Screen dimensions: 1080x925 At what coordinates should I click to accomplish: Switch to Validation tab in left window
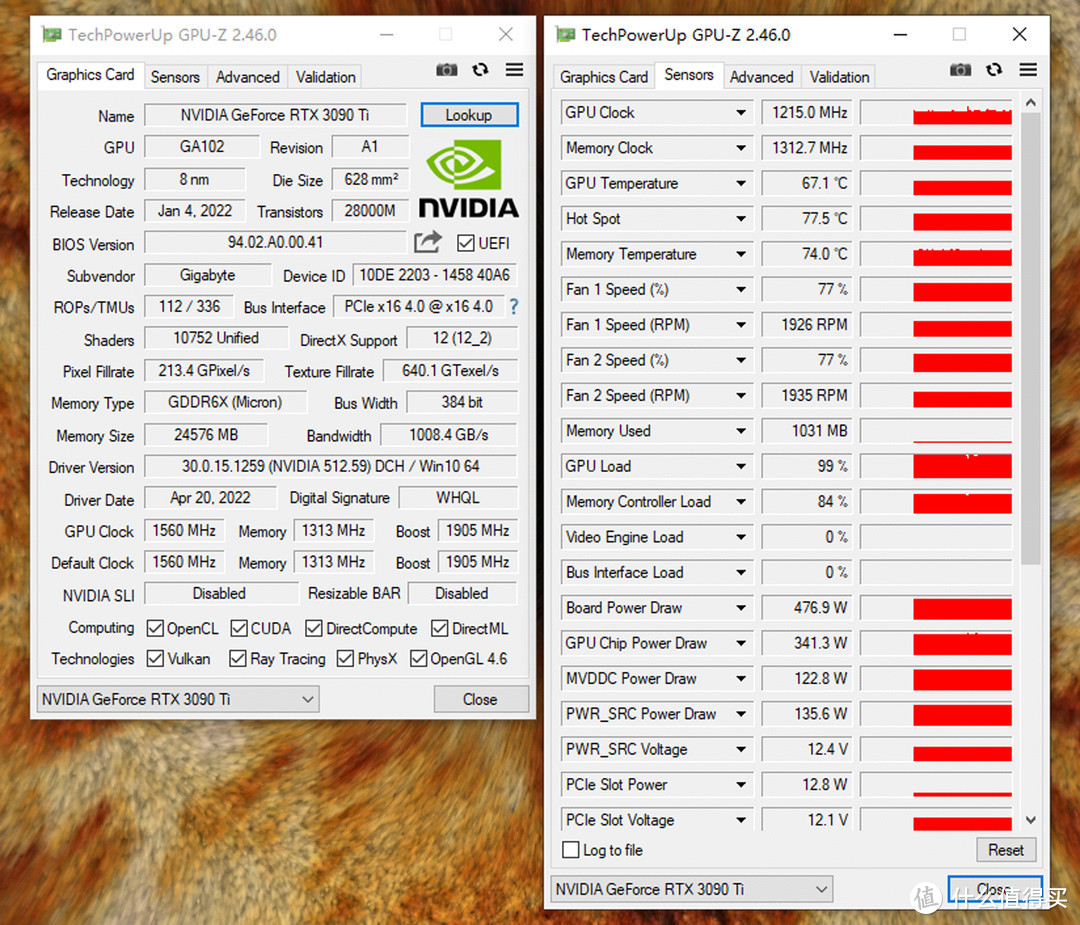[x=326, y=77]
